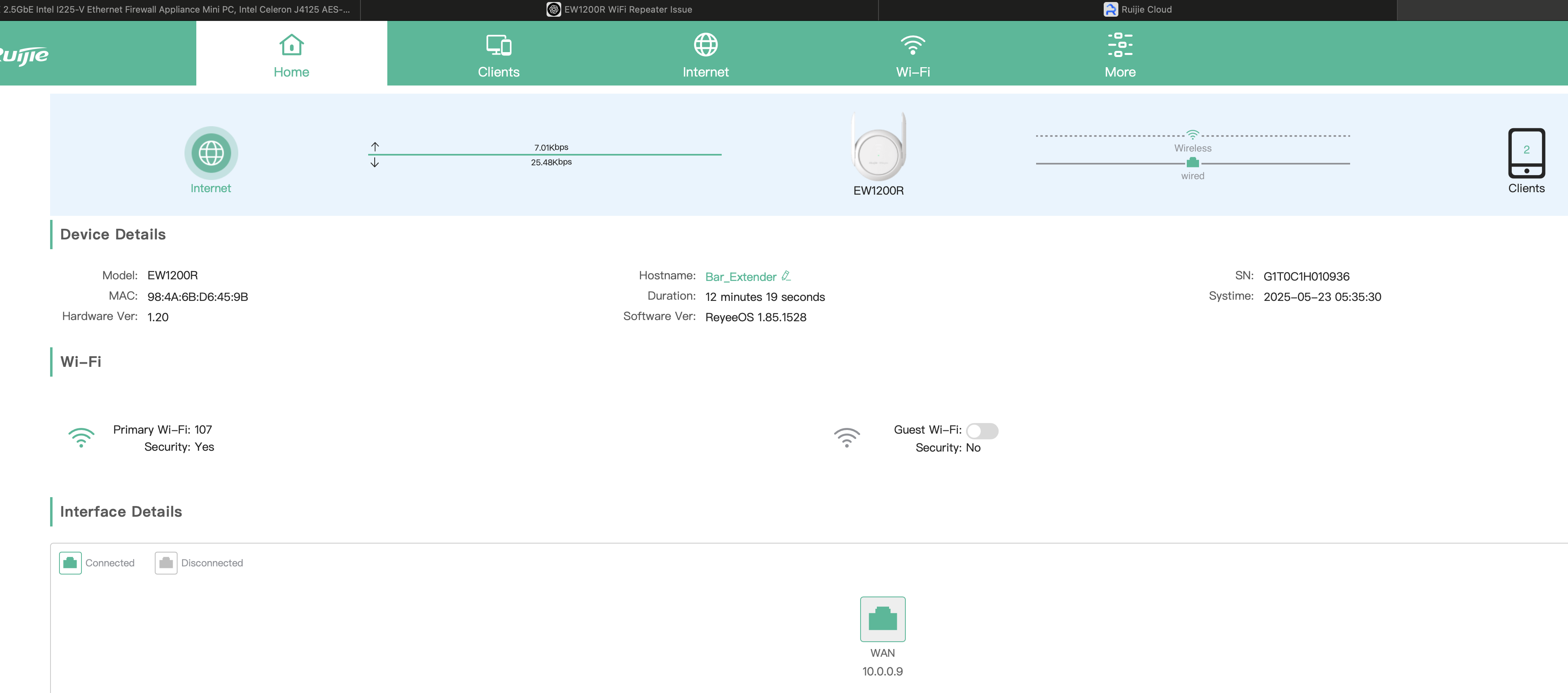Switch to Ruijie Cloud browser tab
Screen dimensions: 1568x693
[x=1137, y=10]
